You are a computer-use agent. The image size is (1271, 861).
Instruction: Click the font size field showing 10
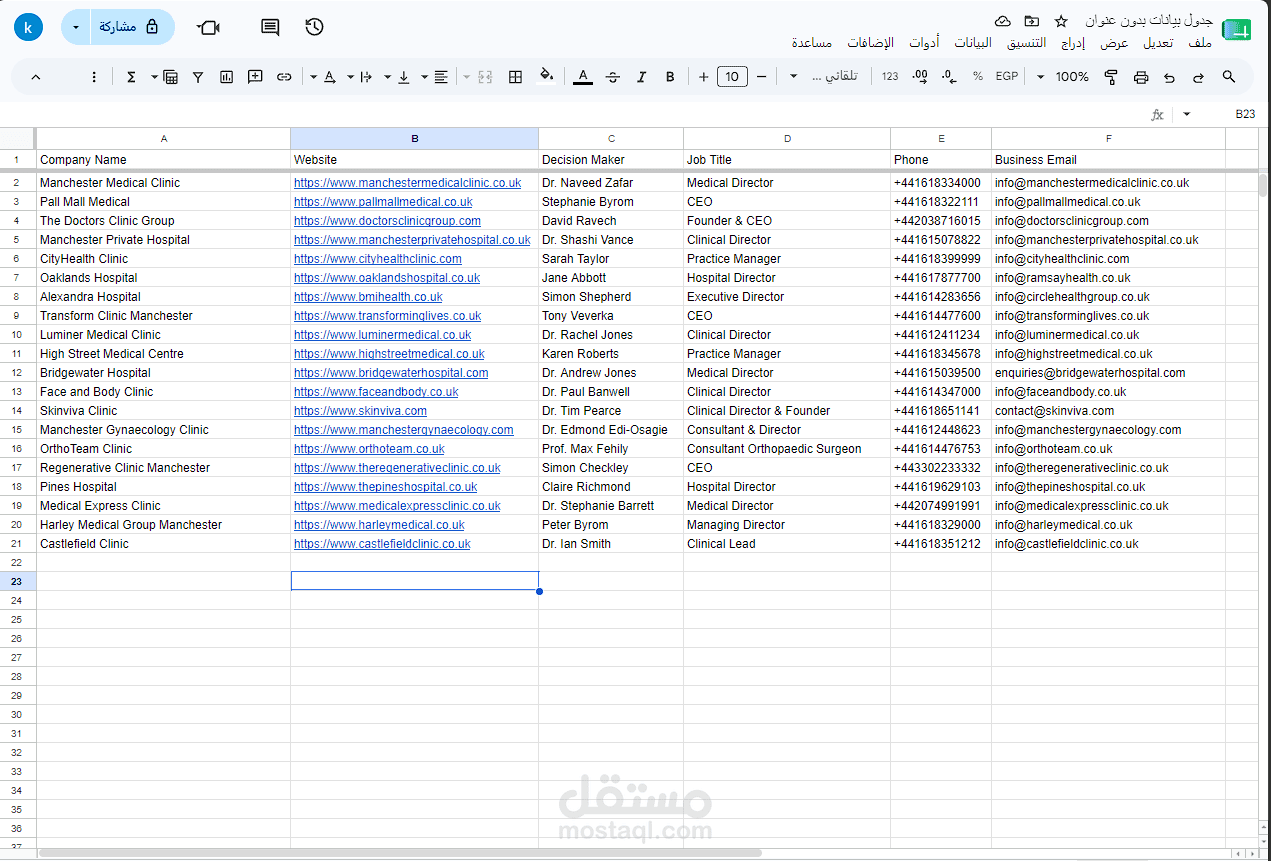(x=733, y=77)
